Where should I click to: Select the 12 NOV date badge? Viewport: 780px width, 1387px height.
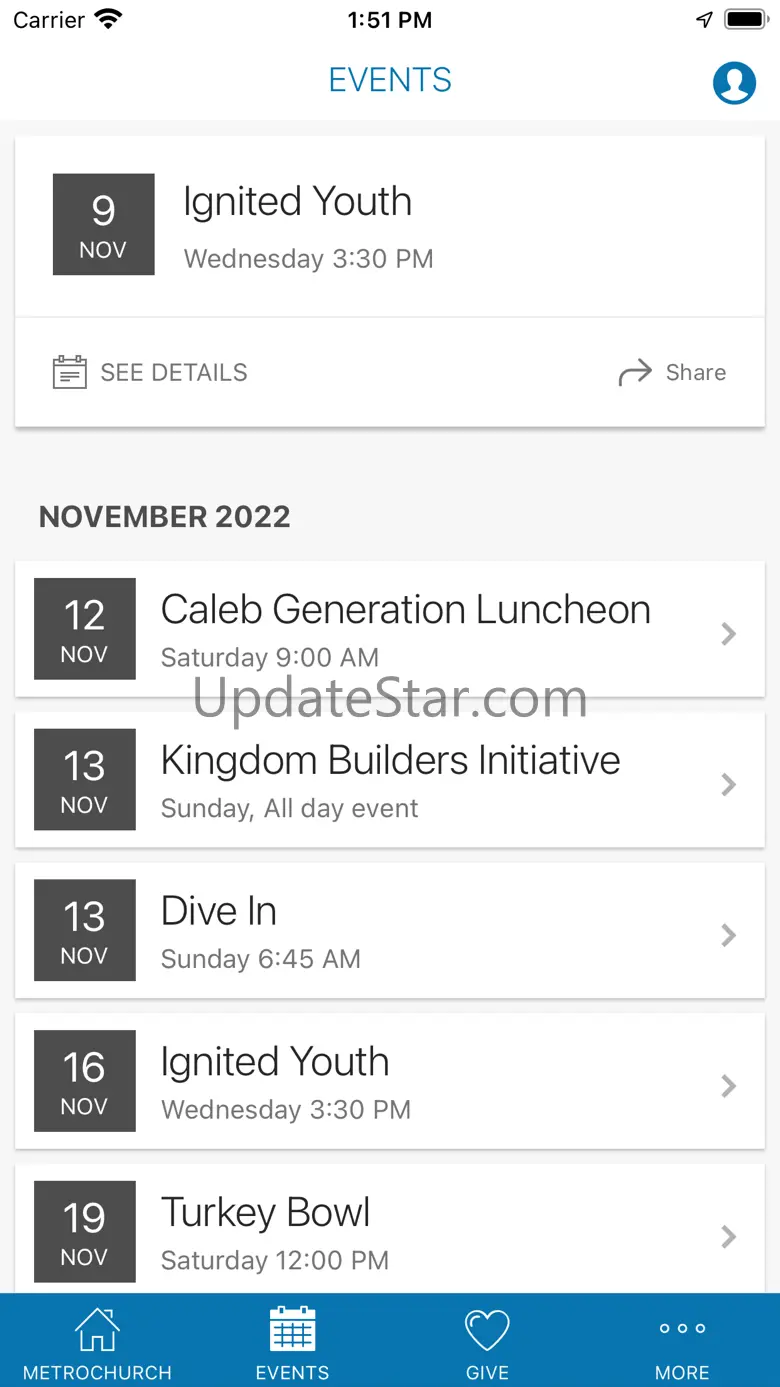(x=85, y=629)
